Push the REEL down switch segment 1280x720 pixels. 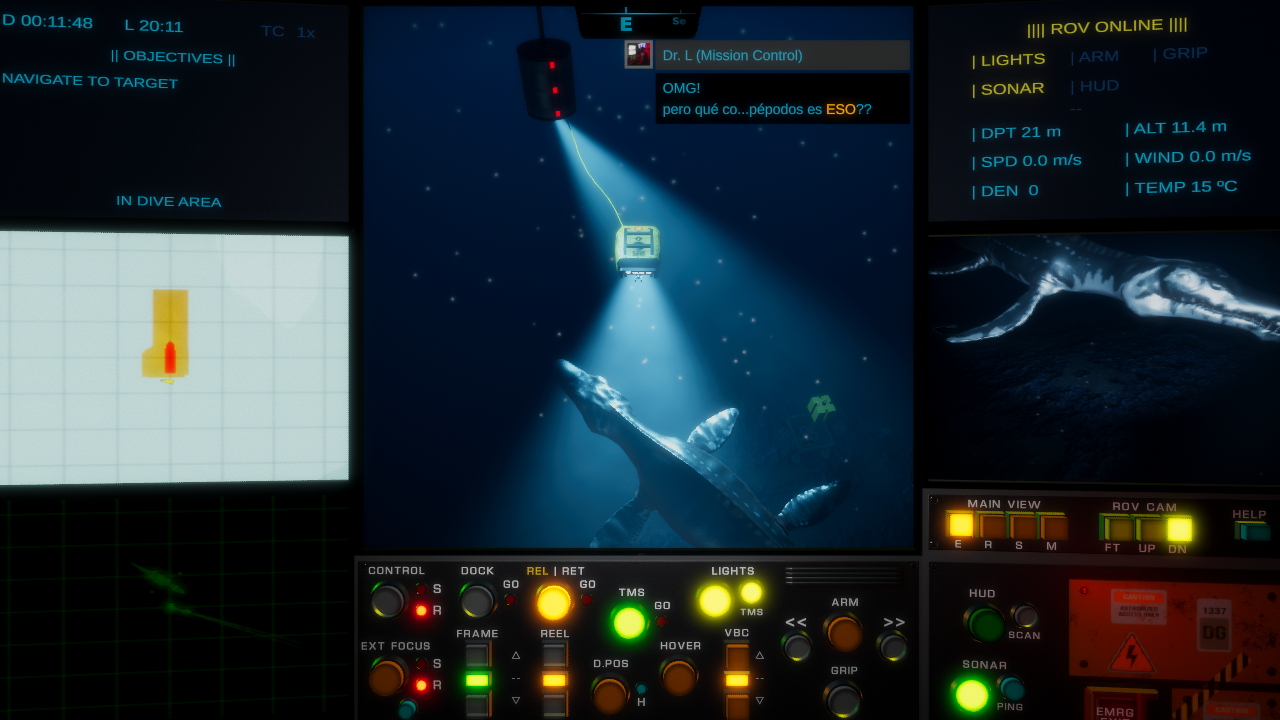coord(555,704)
